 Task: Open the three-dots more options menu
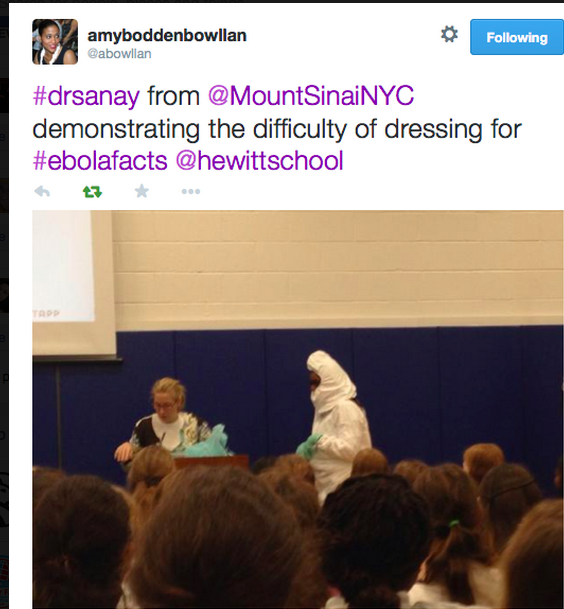[191, 191]
